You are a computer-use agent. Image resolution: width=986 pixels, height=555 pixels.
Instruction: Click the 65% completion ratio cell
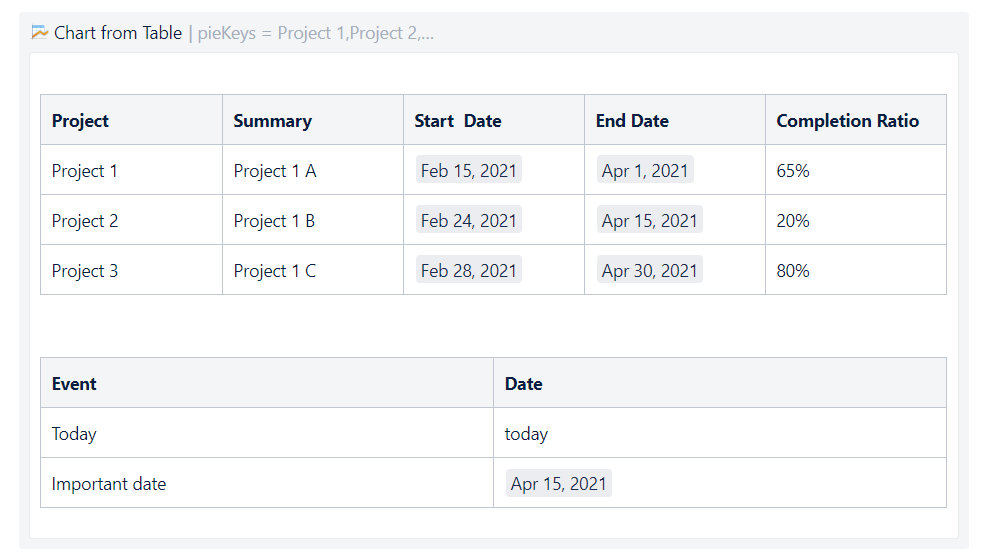tap(856, 170)
